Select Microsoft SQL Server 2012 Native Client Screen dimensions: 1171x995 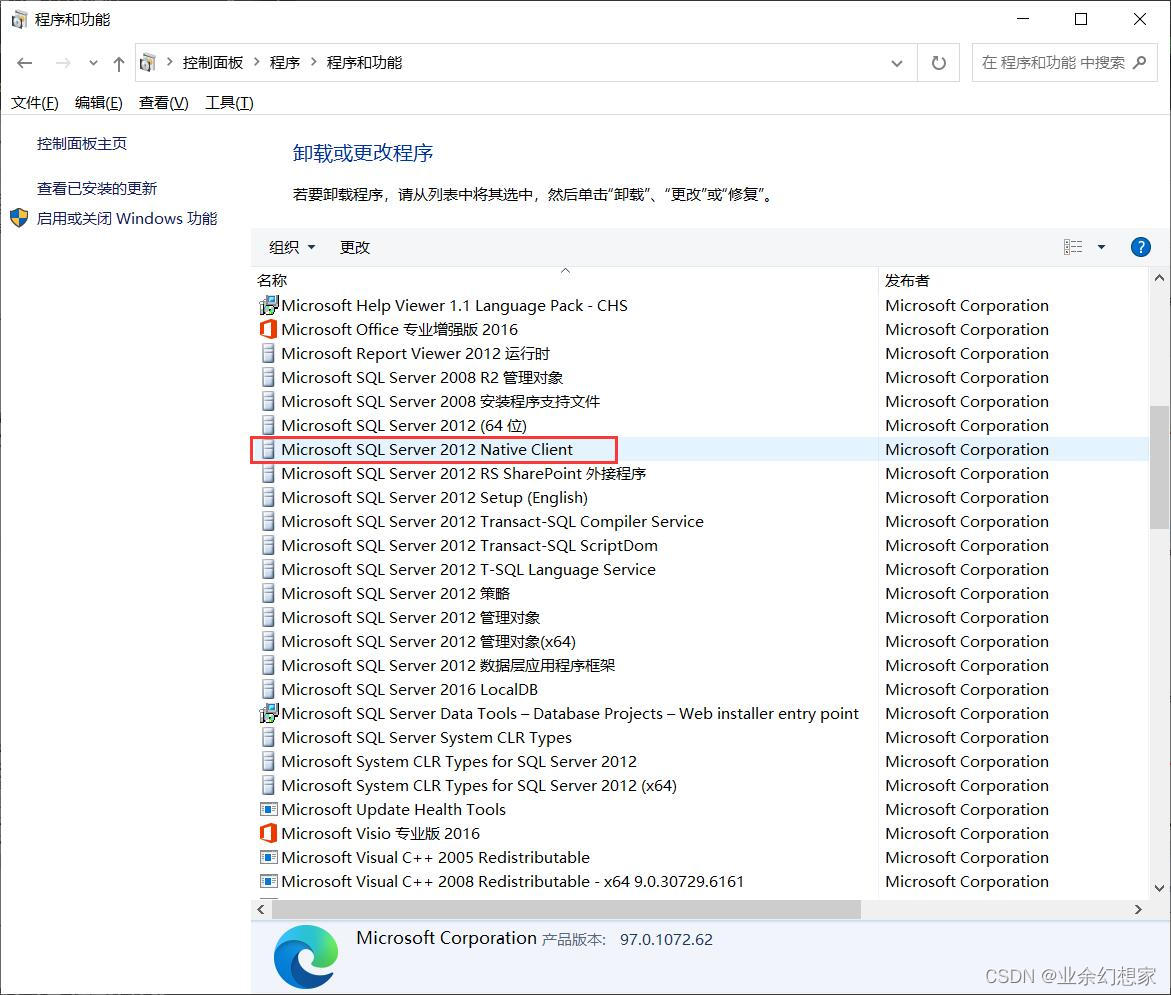(x=427, y=449)
